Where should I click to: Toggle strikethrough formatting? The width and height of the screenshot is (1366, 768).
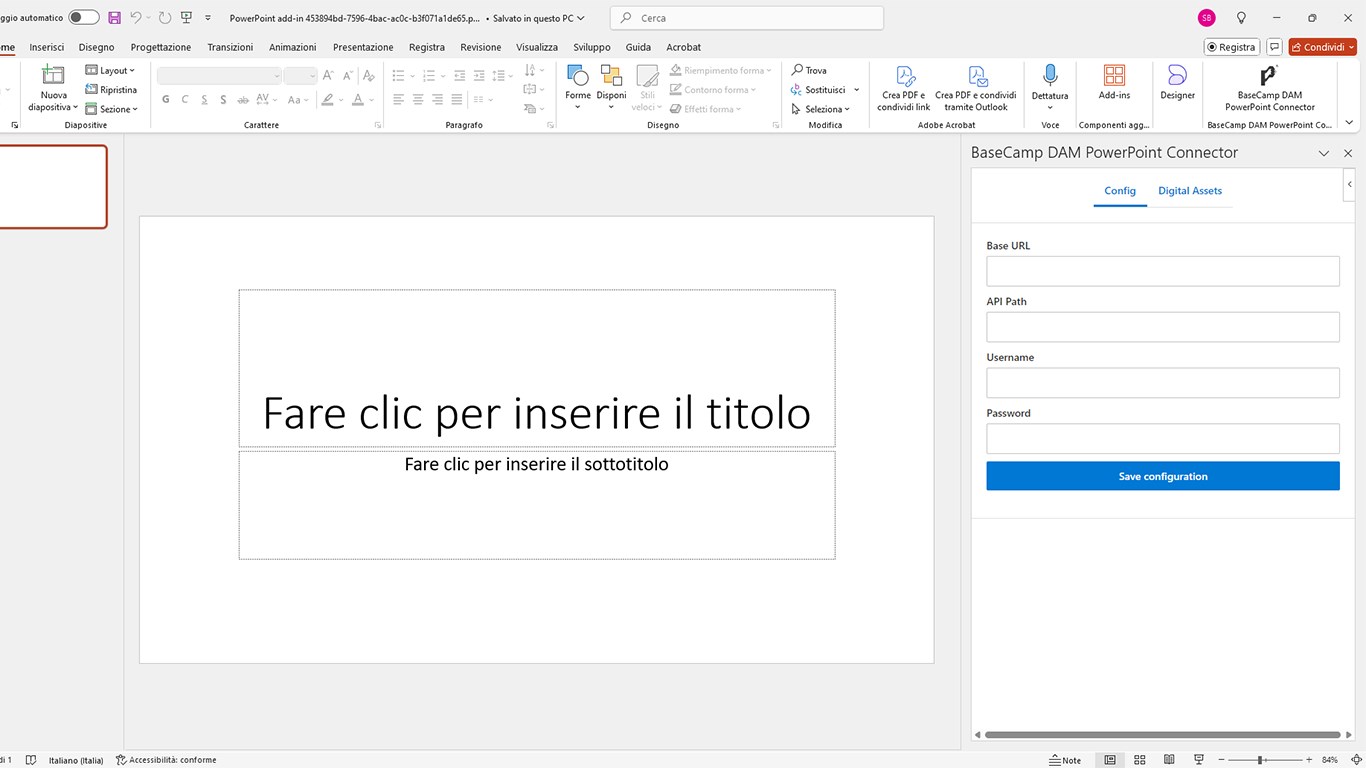coord(243,99)
